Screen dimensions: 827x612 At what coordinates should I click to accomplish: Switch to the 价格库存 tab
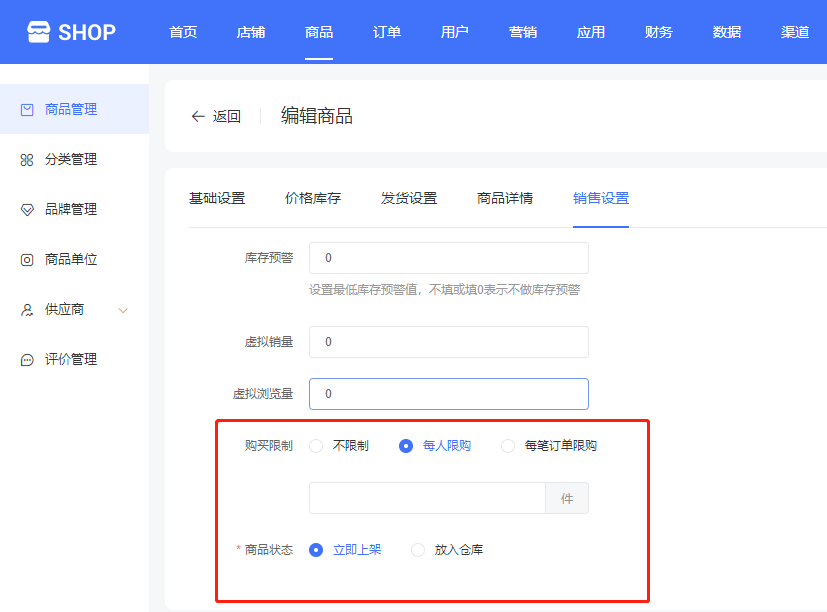point(313,198)
